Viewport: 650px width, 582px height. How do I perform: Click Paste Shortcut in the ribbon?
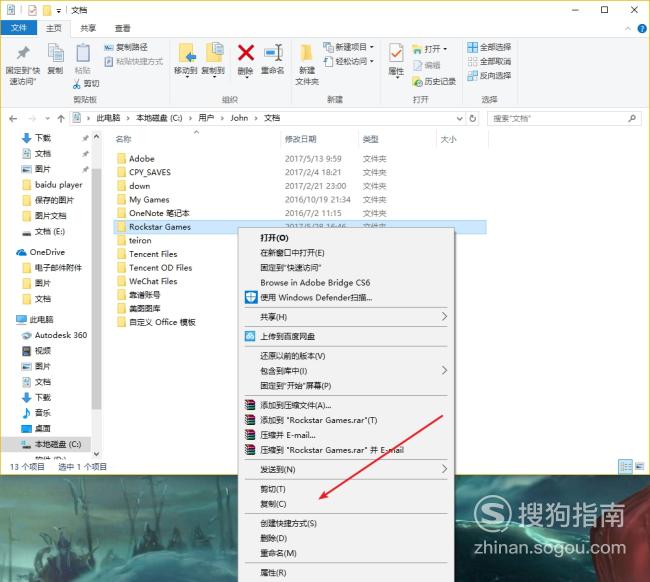click(133, 61)
